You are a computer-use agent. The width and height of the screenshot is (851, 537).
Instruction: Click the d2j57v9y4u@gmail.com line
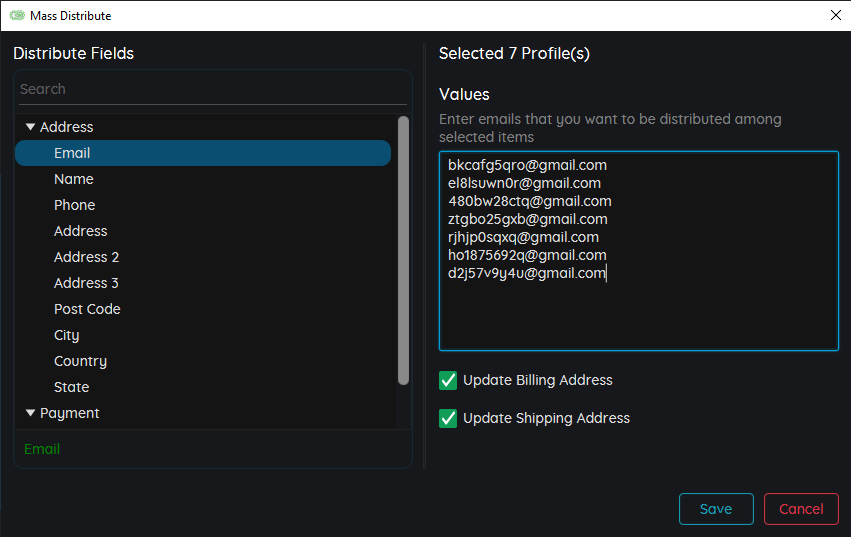(526, 273)
